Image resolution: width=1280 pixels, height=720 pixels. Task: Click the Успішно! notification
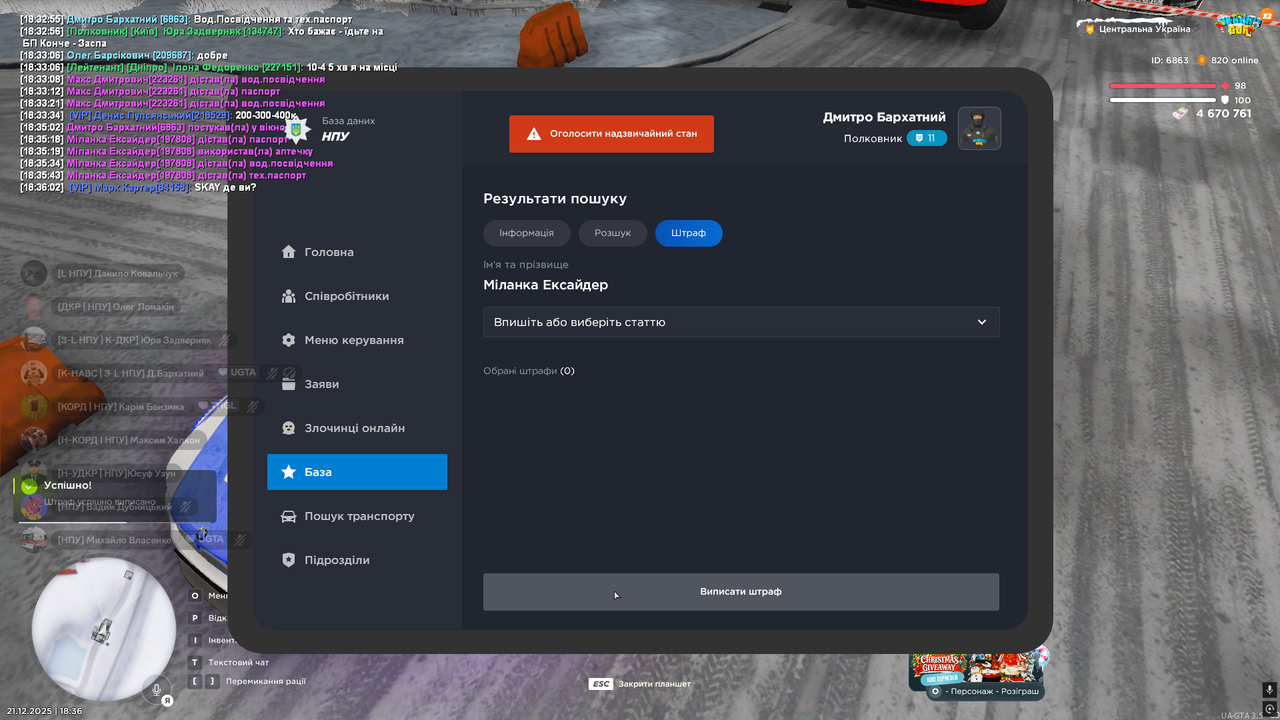[x=115, y=496]
